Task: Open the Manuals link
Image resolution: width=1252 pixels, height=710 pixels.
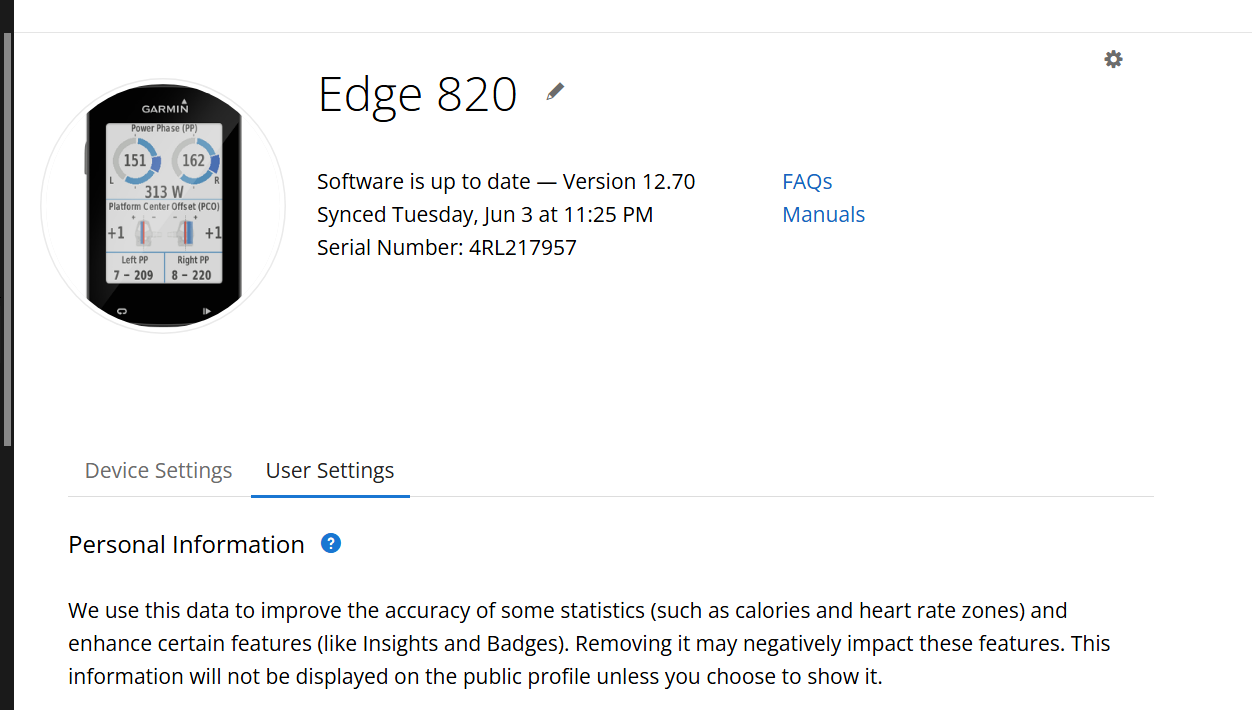Action: pos(823,214)
